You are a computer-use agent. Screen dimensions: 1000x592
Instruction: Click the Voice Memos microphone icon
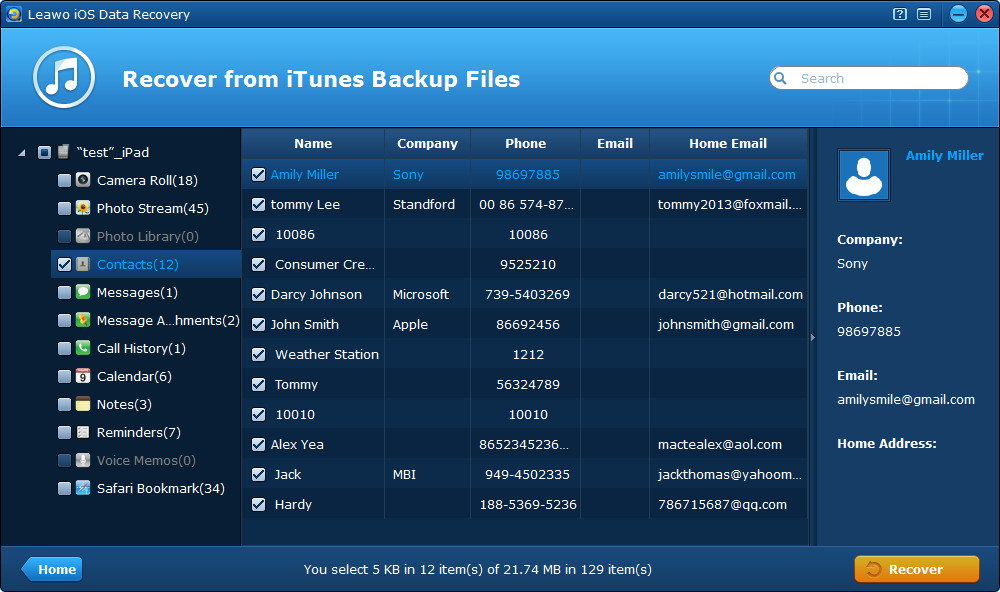click(x=83, y=460)
